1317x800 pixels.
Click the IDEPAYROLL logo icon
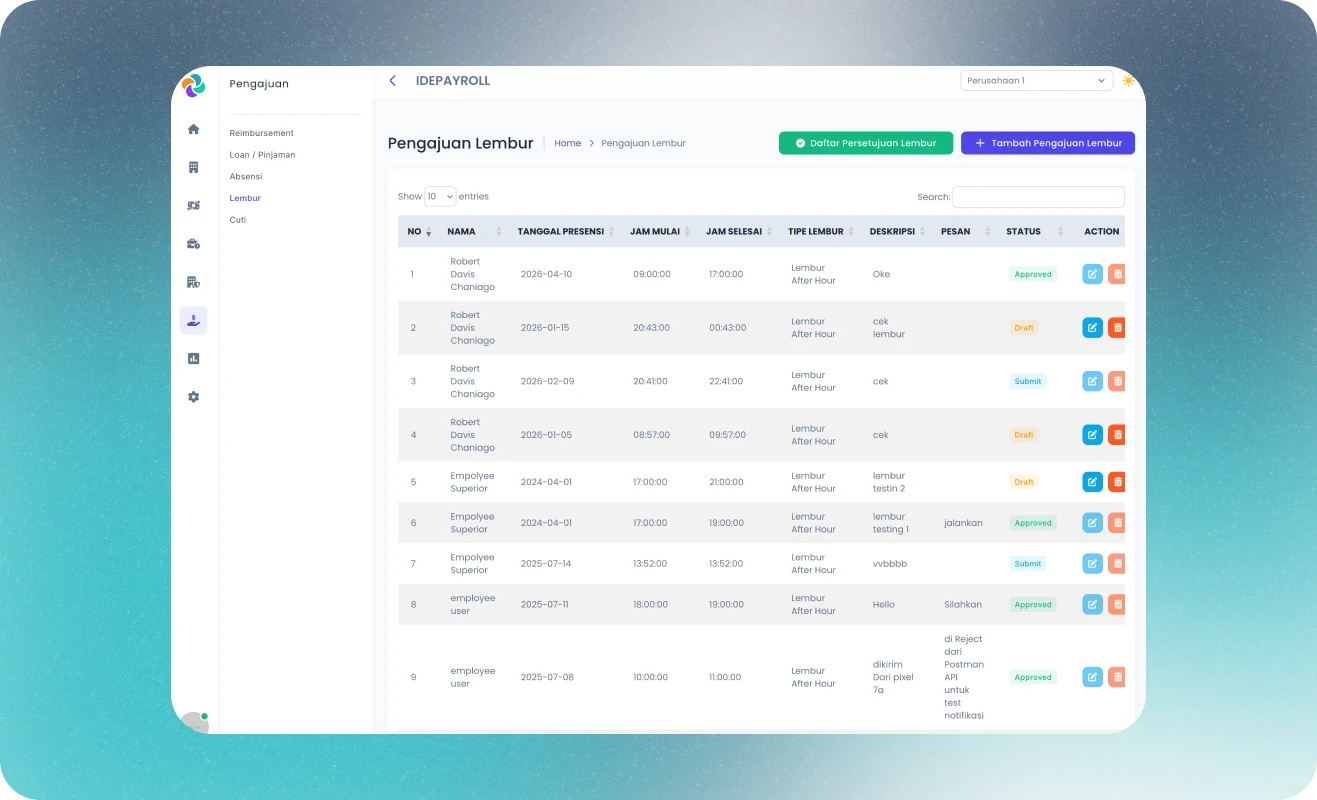point(194,85)
